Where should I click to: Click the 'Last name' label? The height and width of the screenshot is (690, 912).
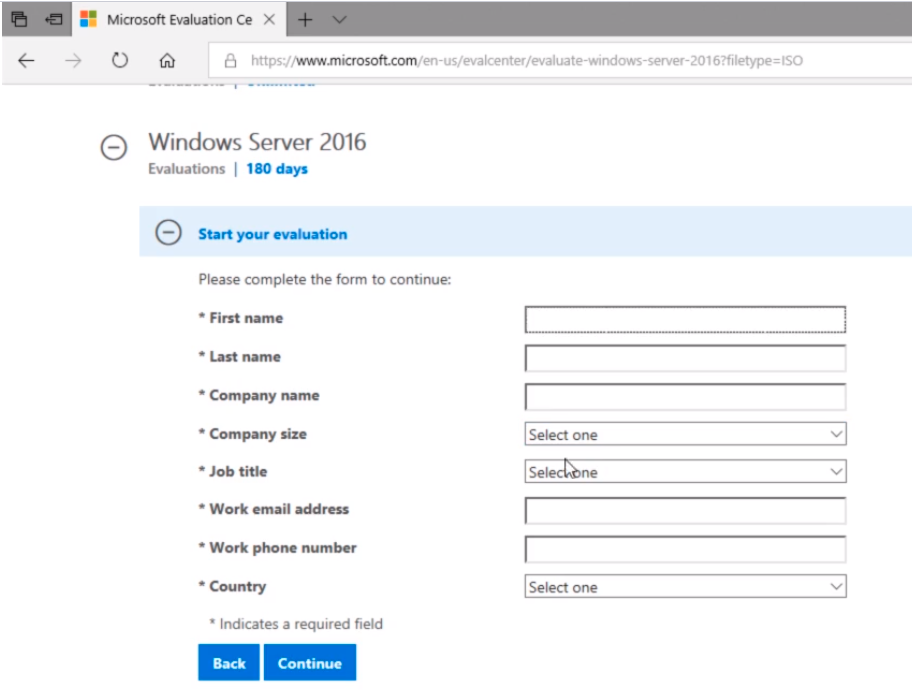pyautogui.click(x=245, y=357)
